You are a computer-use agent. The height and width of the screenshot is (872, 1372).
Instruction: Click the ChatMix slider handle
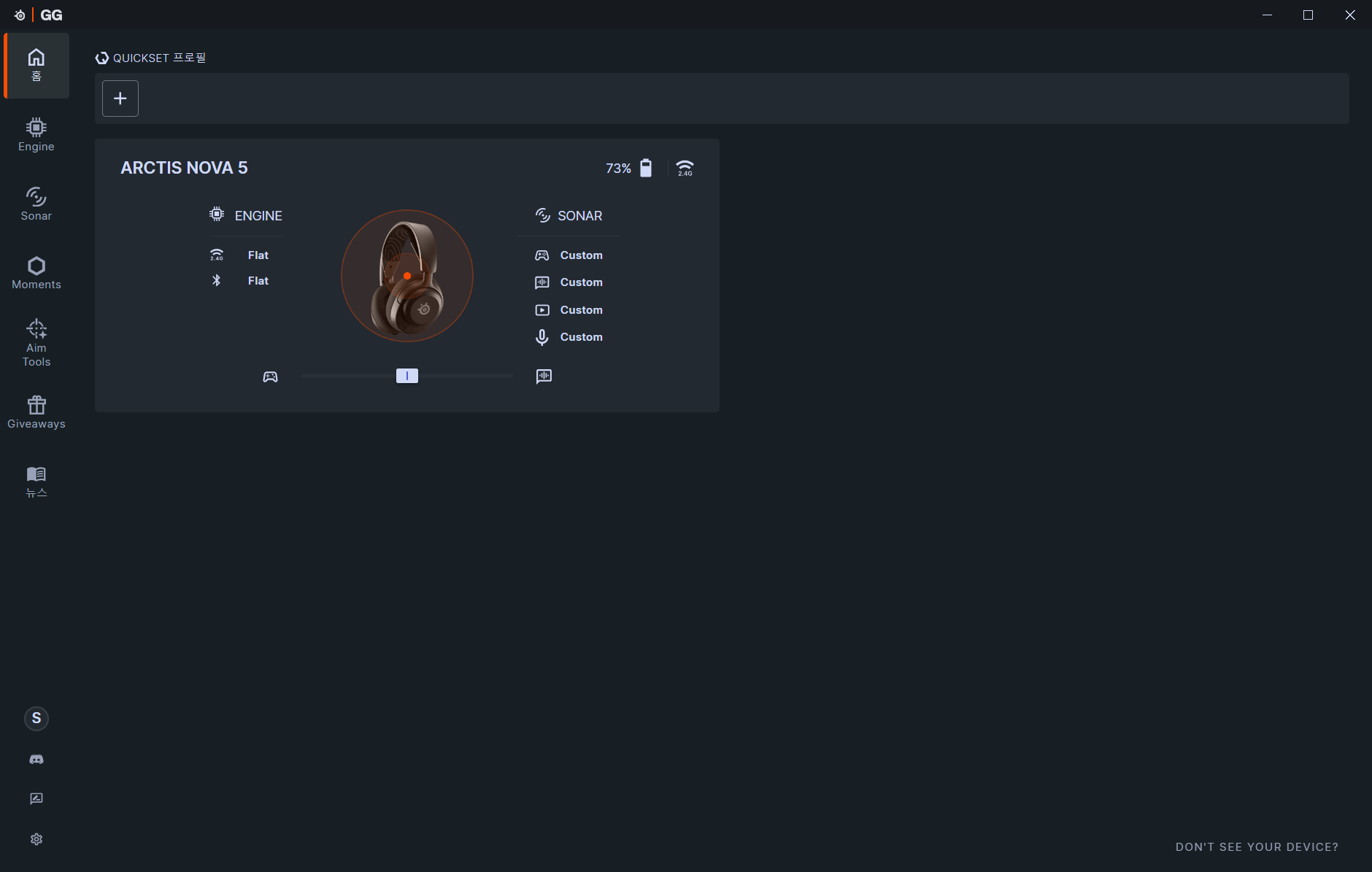407,376
